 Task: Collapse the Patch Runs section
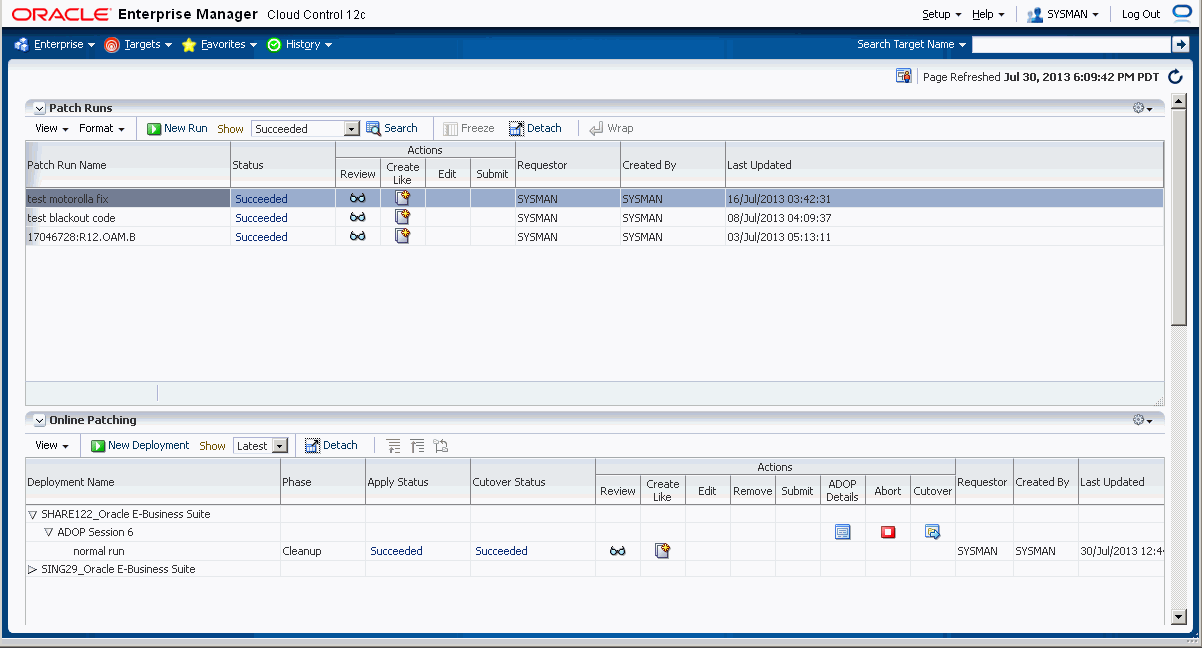point(39,108)
